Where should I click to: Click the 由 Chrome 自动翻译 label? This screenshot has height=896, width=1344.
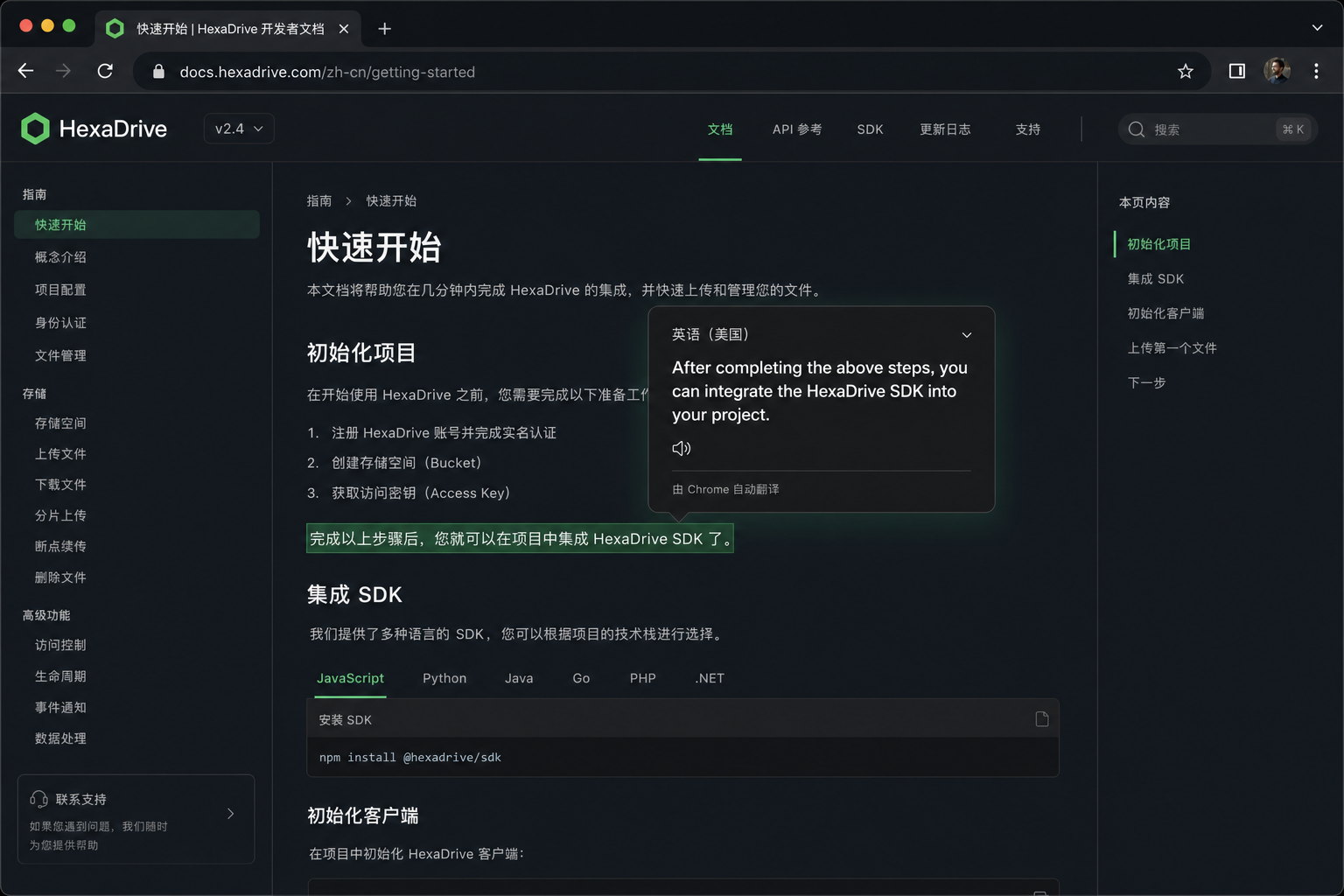pyautogui.click(x=725, y=489)
